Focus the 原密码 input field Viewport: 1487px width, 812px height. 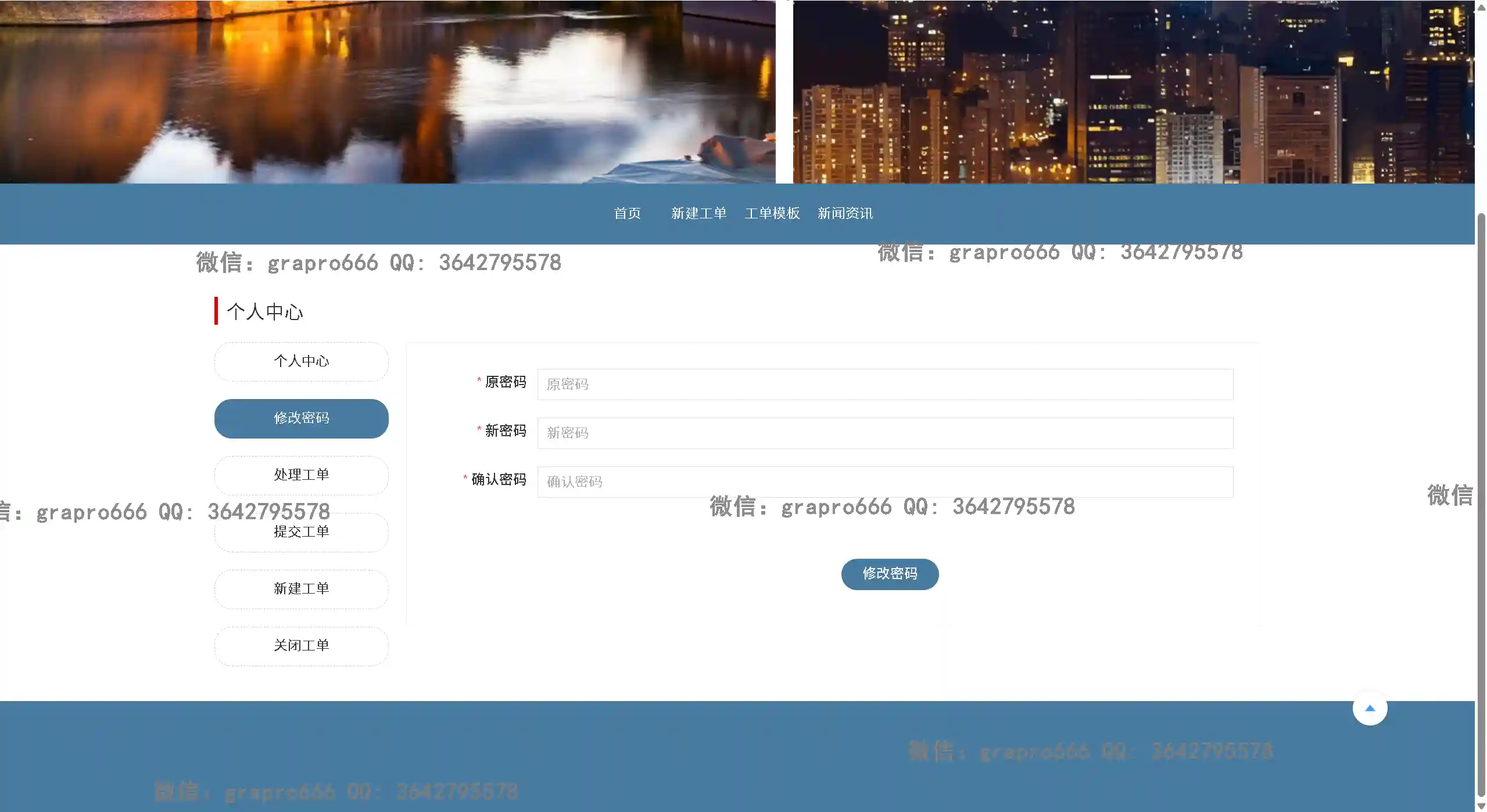884,385
